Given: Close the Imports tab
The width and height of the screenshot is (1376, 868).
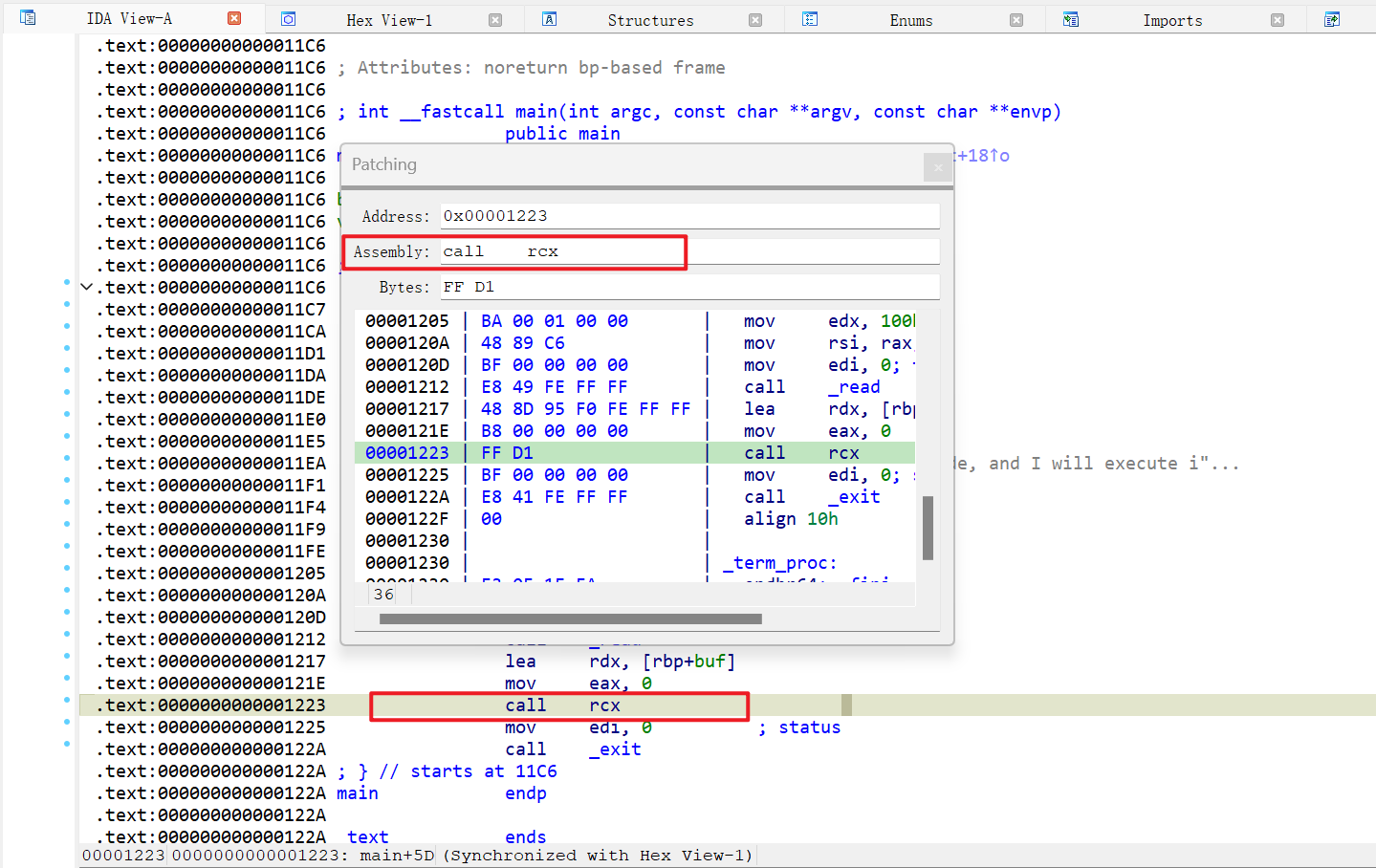Looking at the screenshot, I should (x=1278, y=20).
